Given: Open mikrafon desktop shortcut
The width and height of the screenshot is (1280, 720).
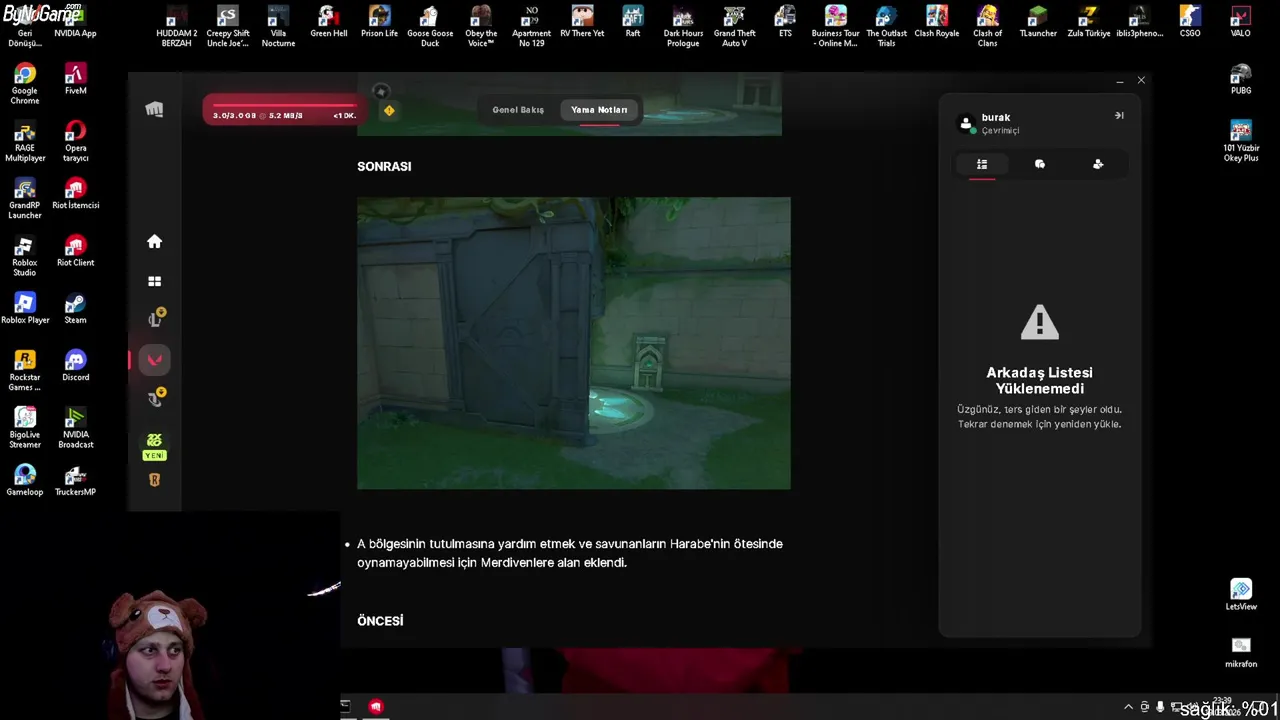Looking at the screenshot, I should tap(1241, 652).
